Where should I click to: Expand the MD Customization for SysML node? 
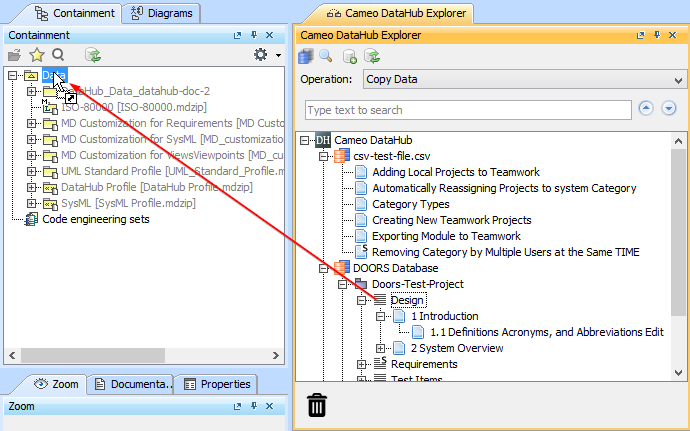[x=31, y=139]
